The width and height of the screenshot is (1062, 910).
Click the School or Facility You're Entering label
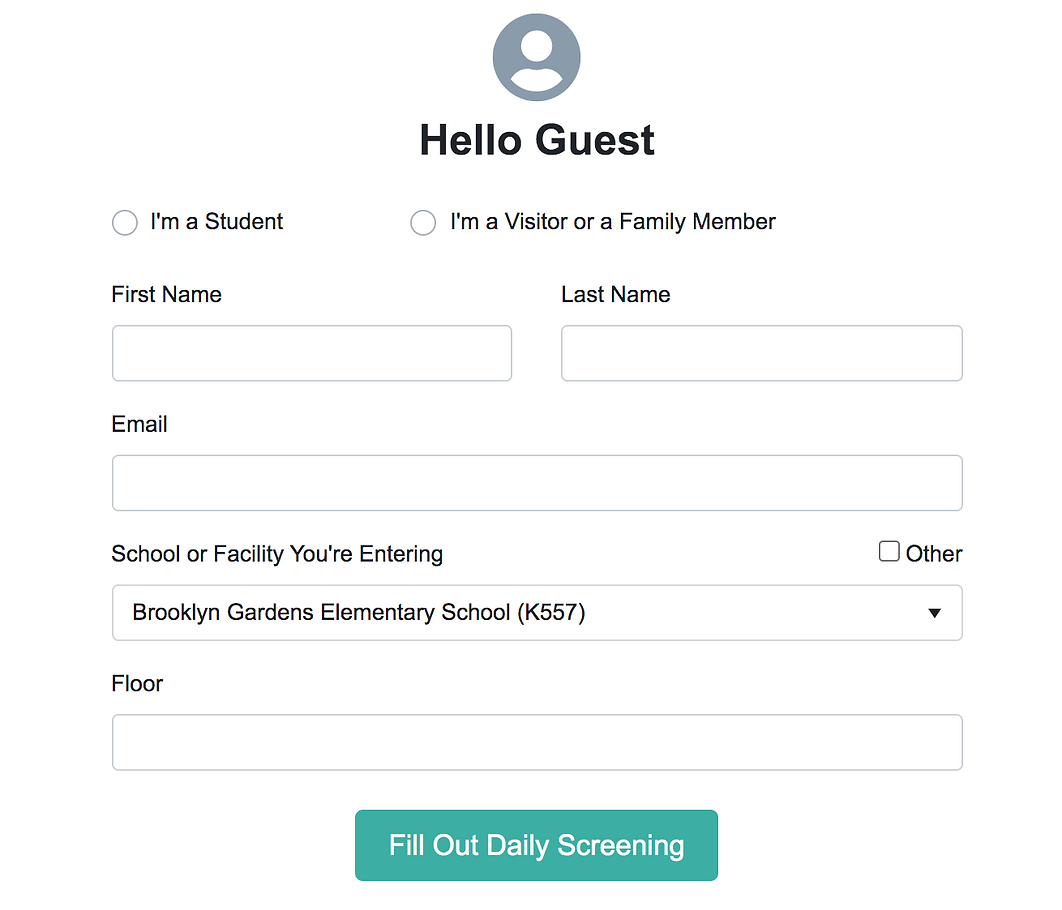tap(277, 554)
